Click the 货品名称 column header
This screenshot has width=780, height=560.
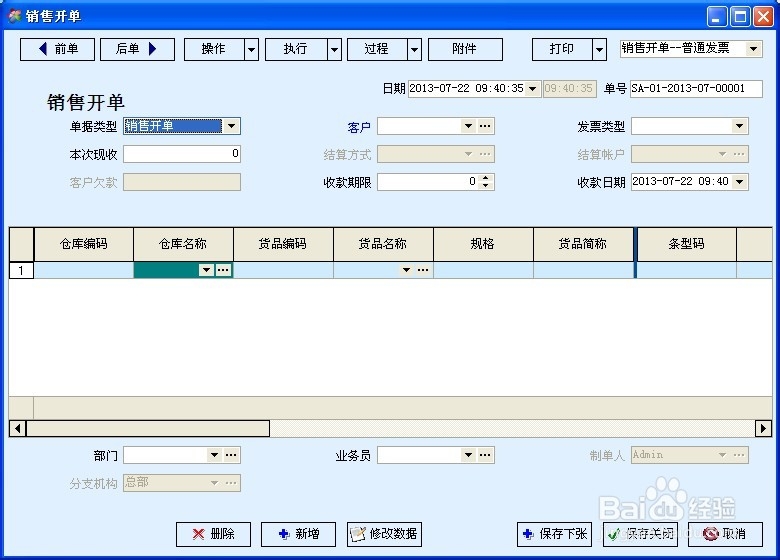pyautogui.click(x=383, y=244)
